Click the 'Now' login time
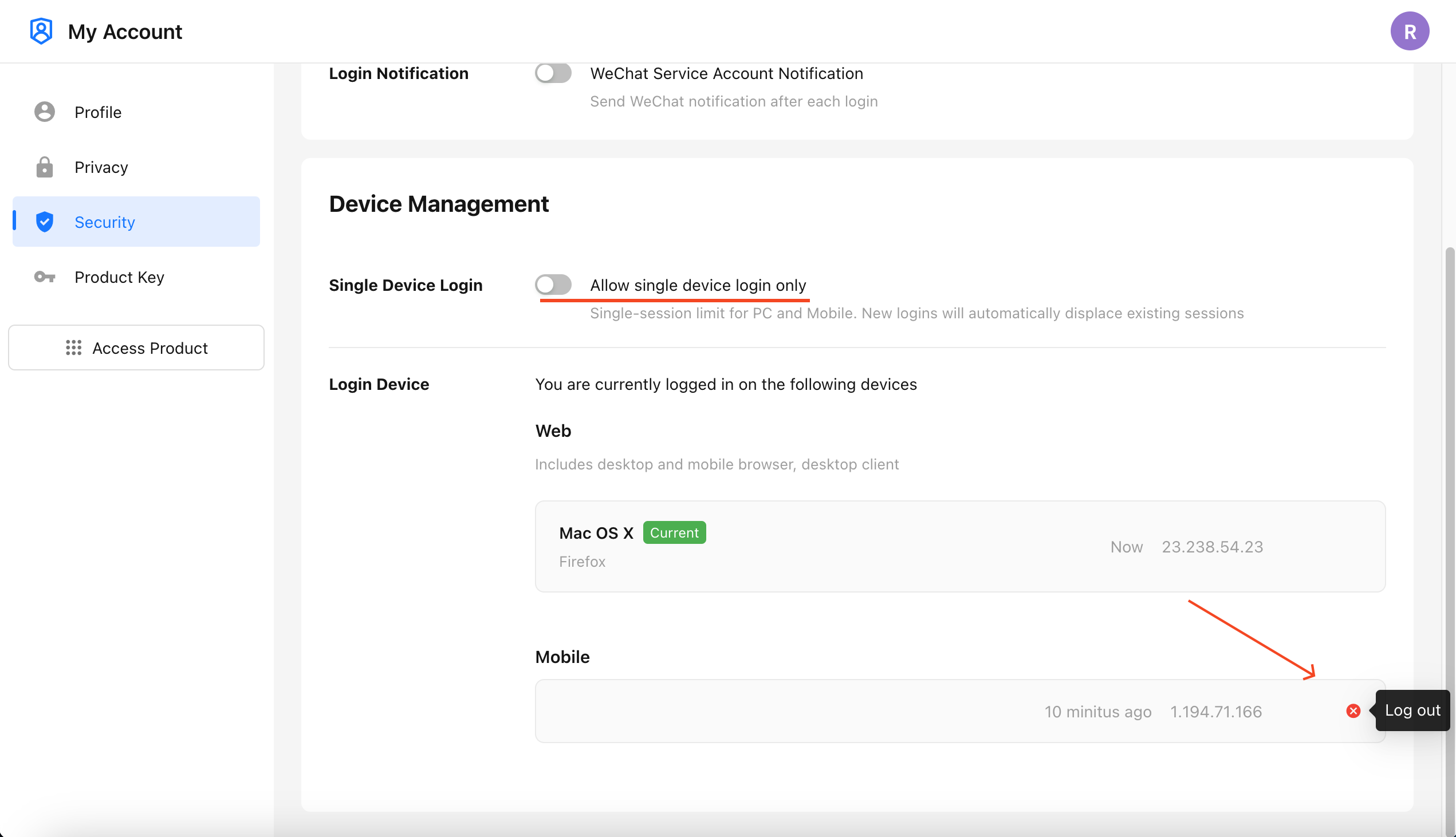 pyautogui.click(x=1127, y=547)
